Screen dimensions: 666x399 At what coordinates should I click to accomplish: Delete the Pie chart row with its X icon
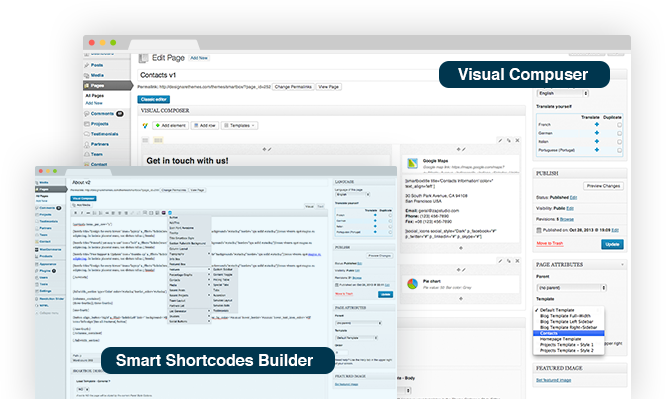517,261
